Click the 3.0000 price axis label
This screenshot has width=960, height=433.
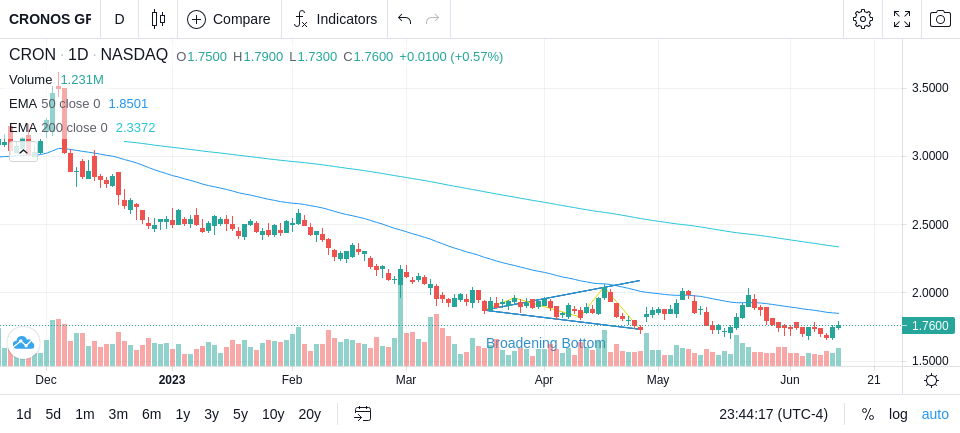point(930,156)
